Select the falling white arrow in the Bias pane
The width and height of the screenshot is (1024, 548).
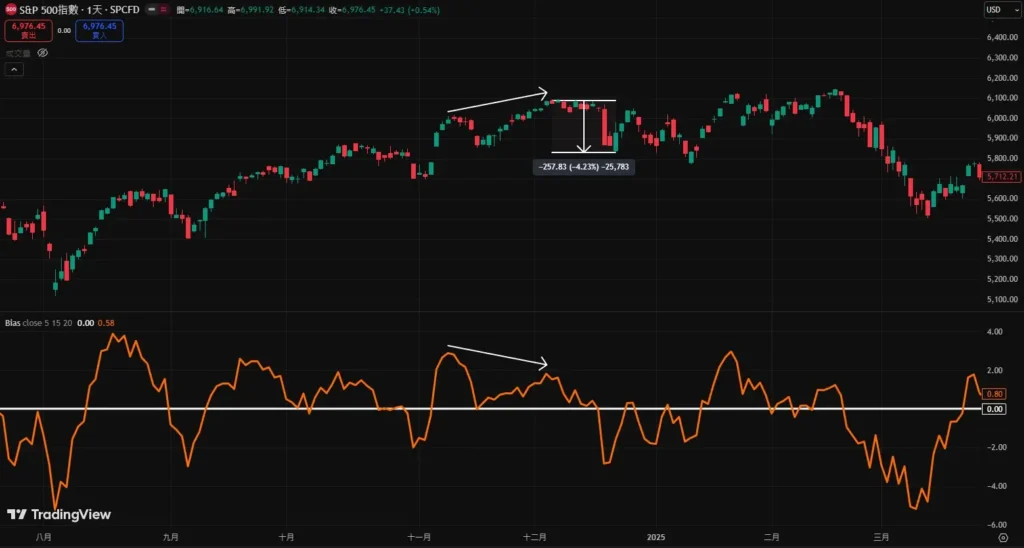tap(497, 355)
